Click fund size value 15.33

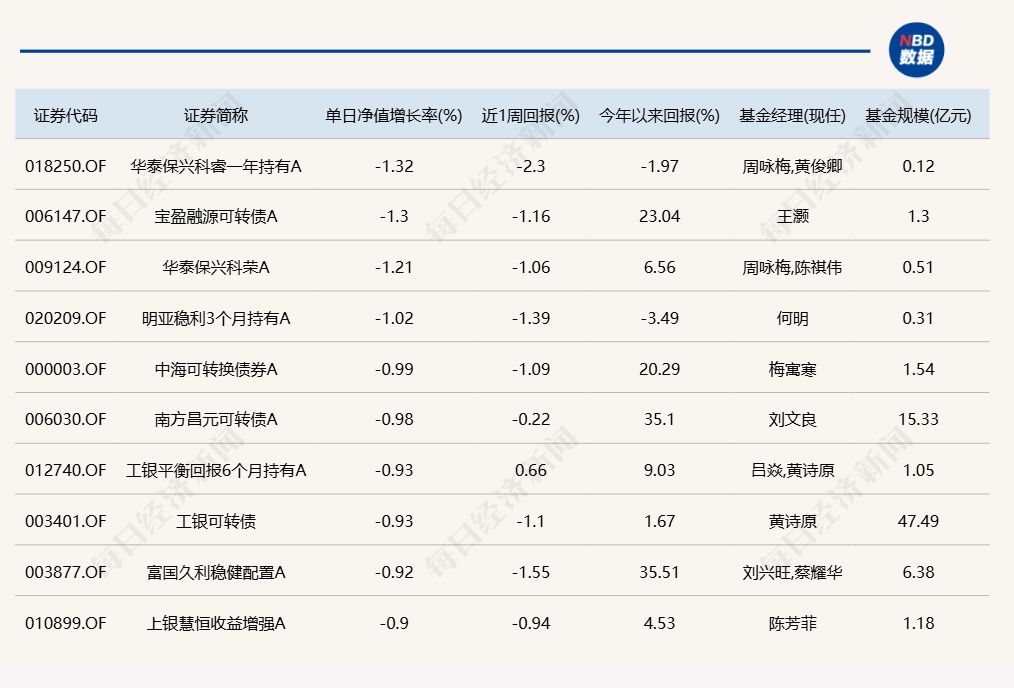click(918, 420)
